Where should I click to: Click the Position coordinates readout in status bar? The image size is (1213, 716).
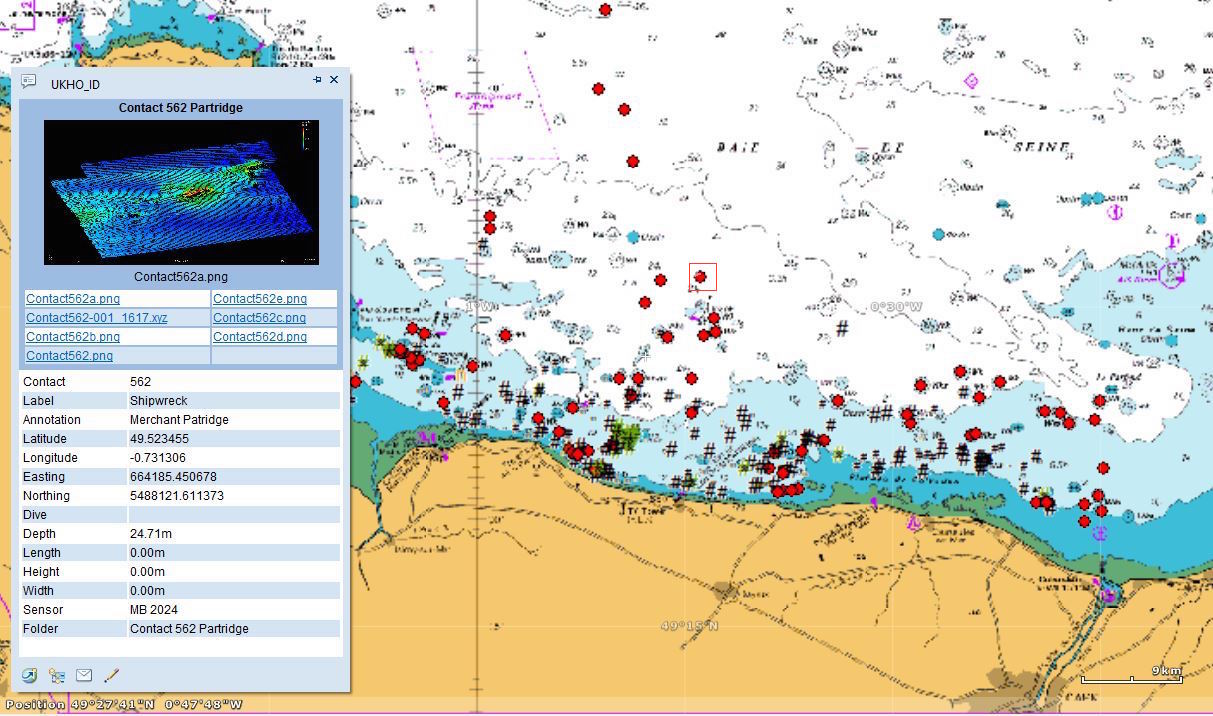pos(124,705)
